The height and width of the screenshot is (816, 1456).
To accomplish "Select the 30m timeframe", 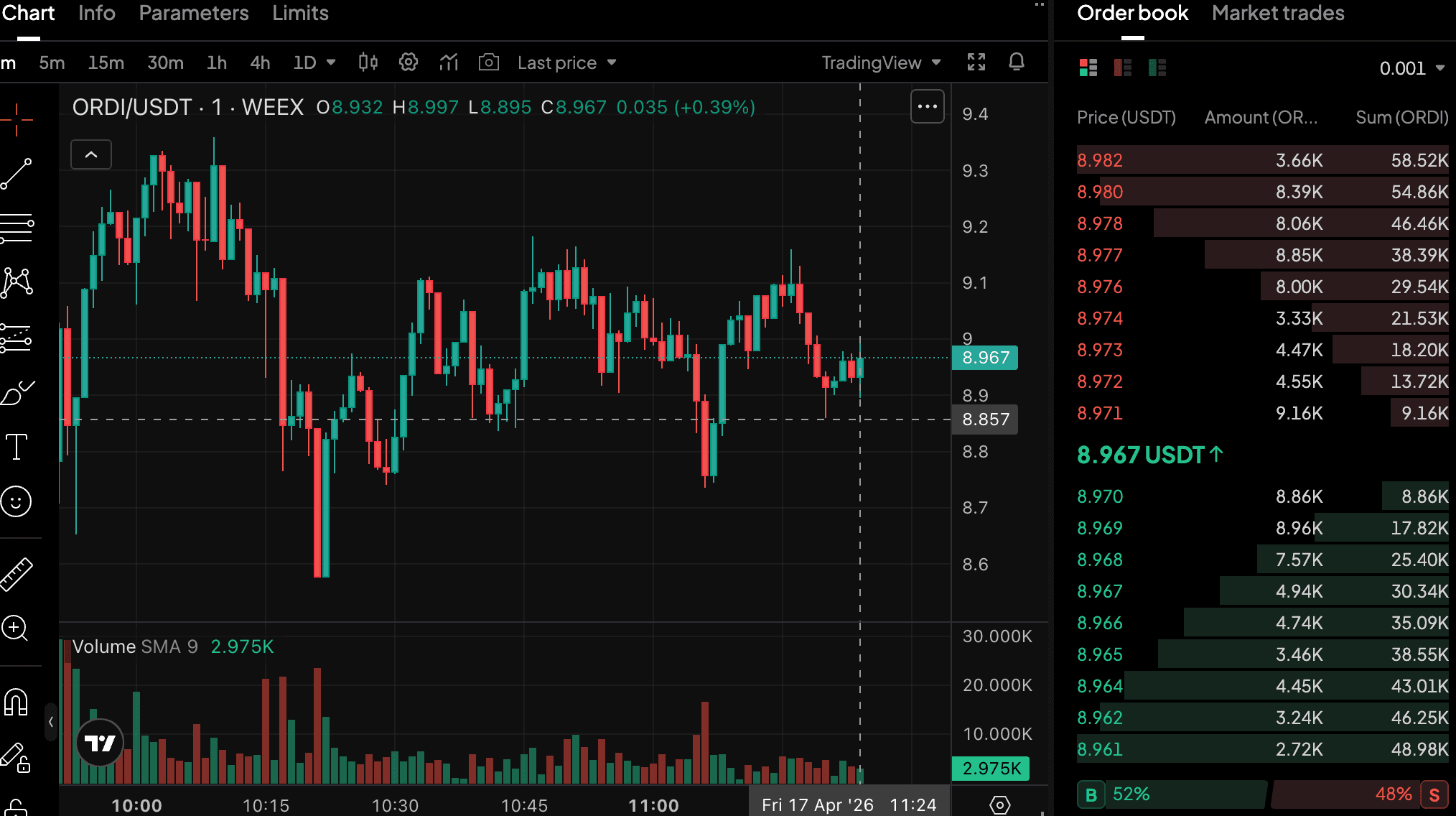I will point(165,62).
